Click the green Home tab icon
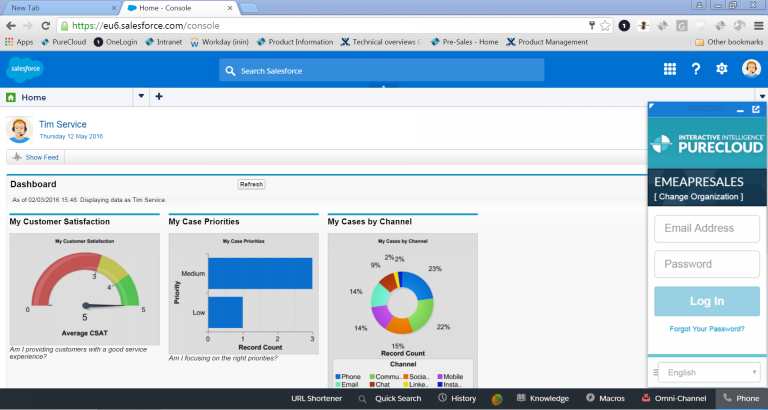768x410 pixels. pos(11,97)
